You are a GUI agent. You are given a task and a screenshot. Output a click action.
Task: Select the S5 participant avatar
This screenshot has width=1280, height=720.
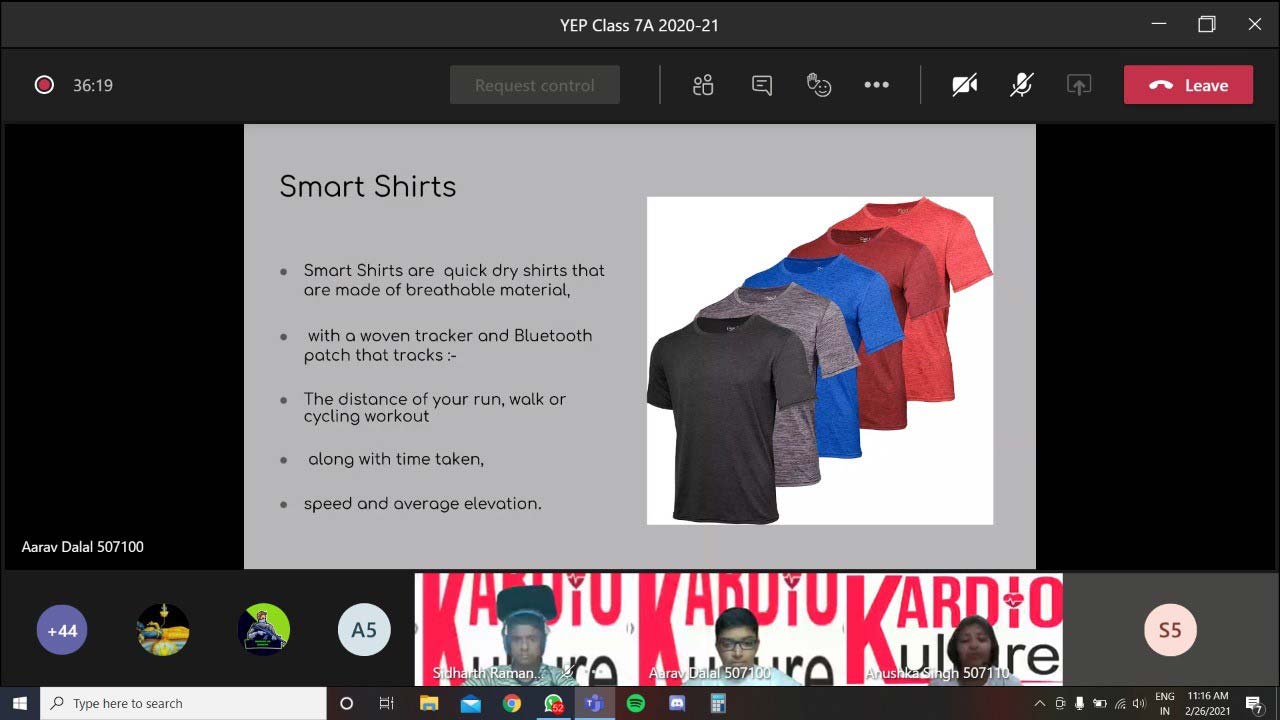point(1170,630)
